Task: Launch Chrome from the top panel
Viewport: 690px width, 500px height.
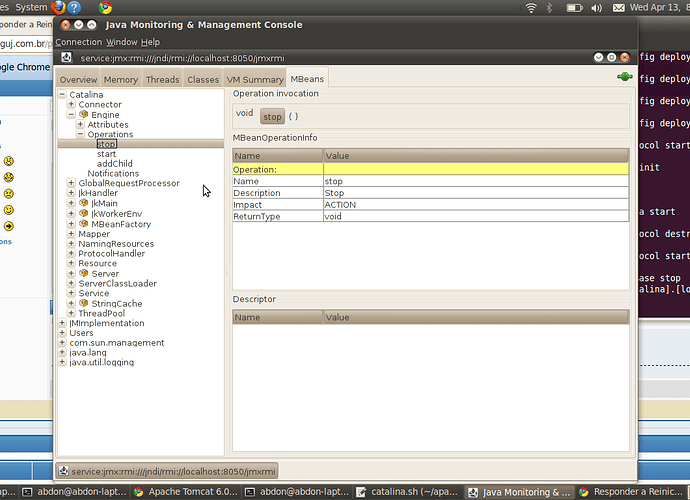Action: coord(105,7)
